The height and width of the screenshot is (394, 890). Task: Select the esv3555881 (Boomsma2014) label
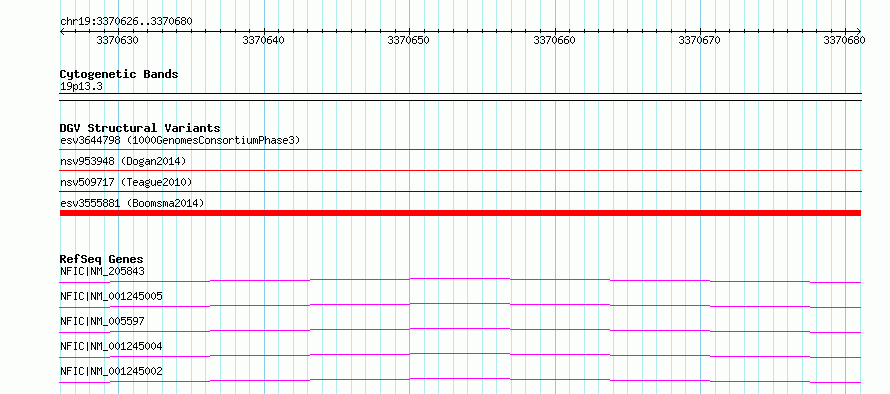tap(132, 203)
